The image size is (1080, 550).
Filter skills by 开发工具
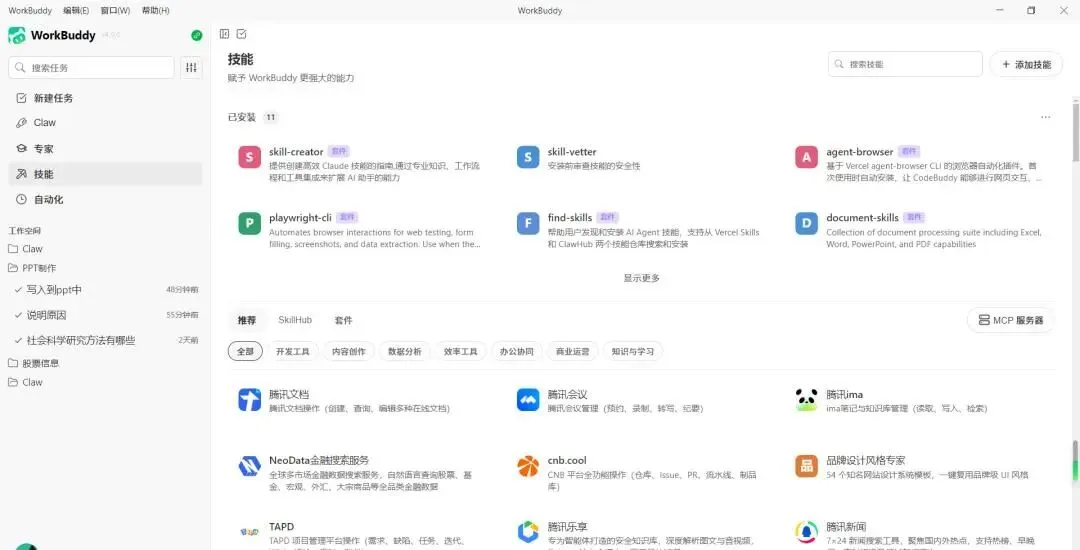pos(293,352)
